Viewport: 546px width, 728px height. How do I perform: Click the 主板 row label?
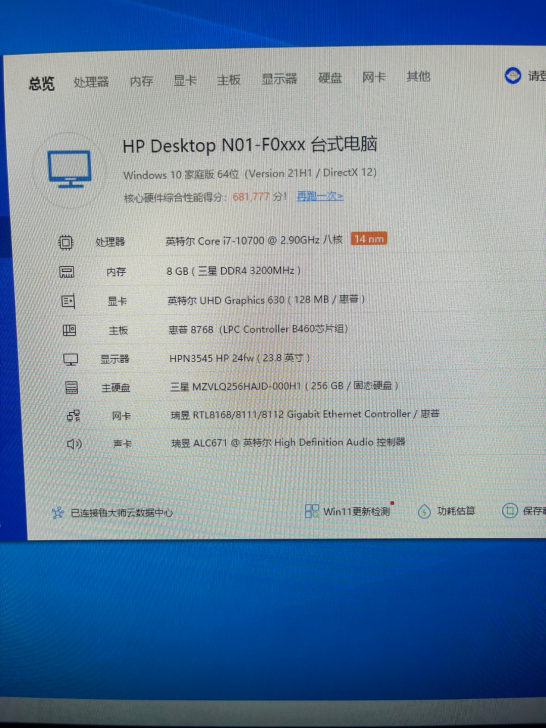(x=118, y=330)
